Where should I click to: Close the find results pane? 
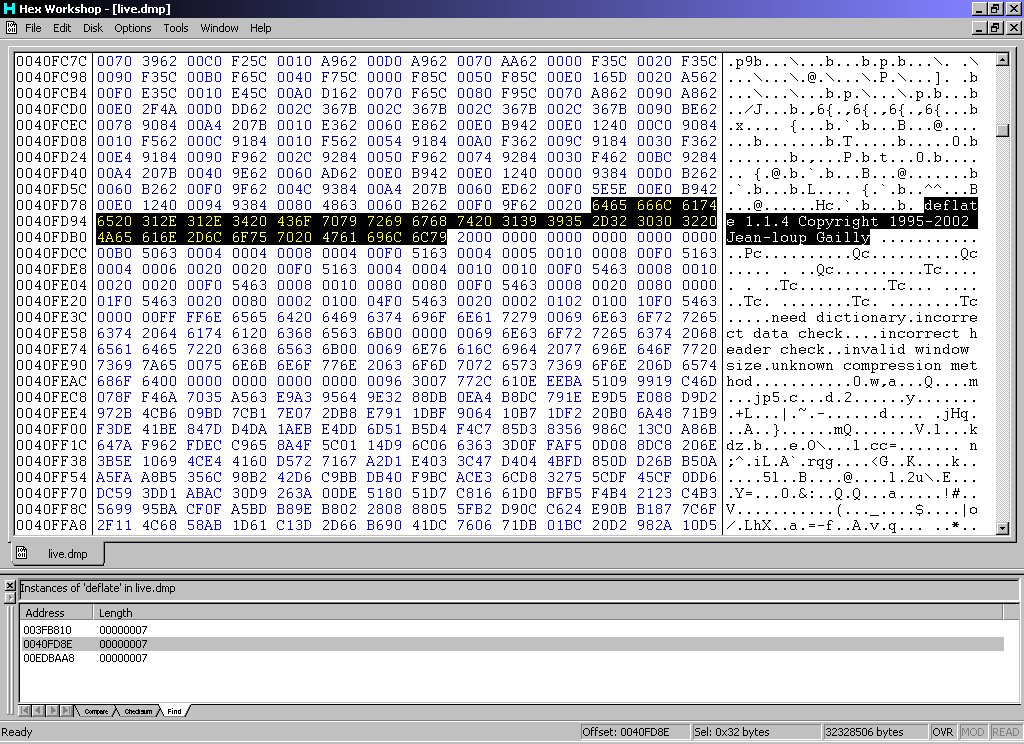pos(10,585)
